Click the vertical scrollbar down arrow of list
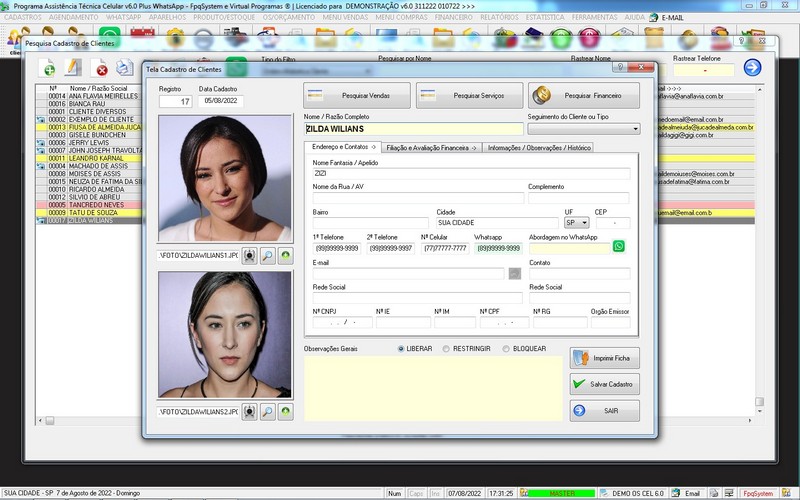The height and width of the screenshot is (500, 800). coord(760,411)
